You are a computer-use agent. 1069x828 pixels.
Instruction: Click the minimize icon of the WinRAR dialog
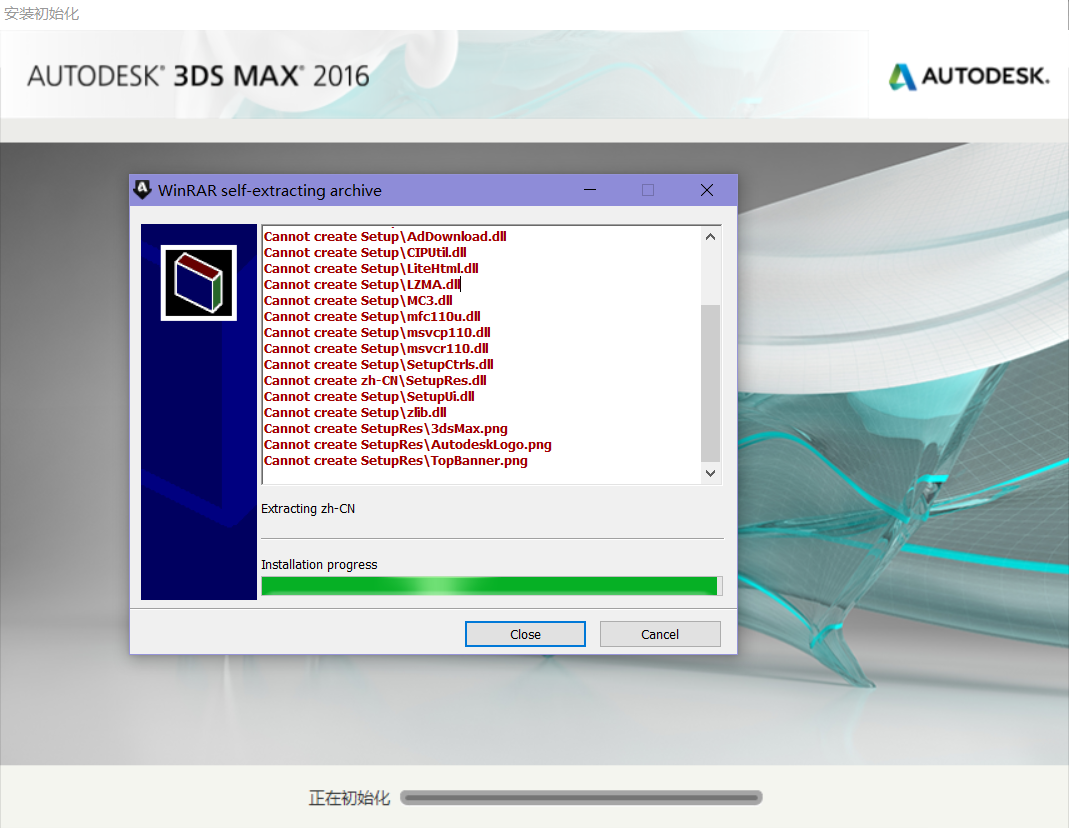point(590,190)
